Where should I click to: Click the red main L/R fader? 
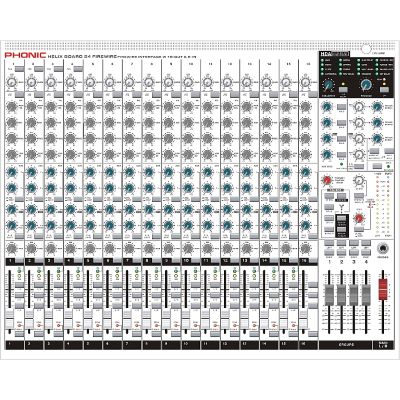pyautogui.click(x=383, y=289)
